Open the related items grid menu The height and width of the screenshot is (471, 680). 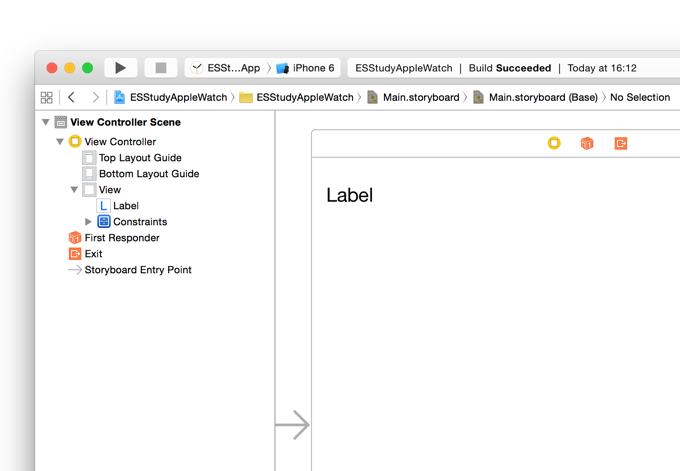(47, 98)
